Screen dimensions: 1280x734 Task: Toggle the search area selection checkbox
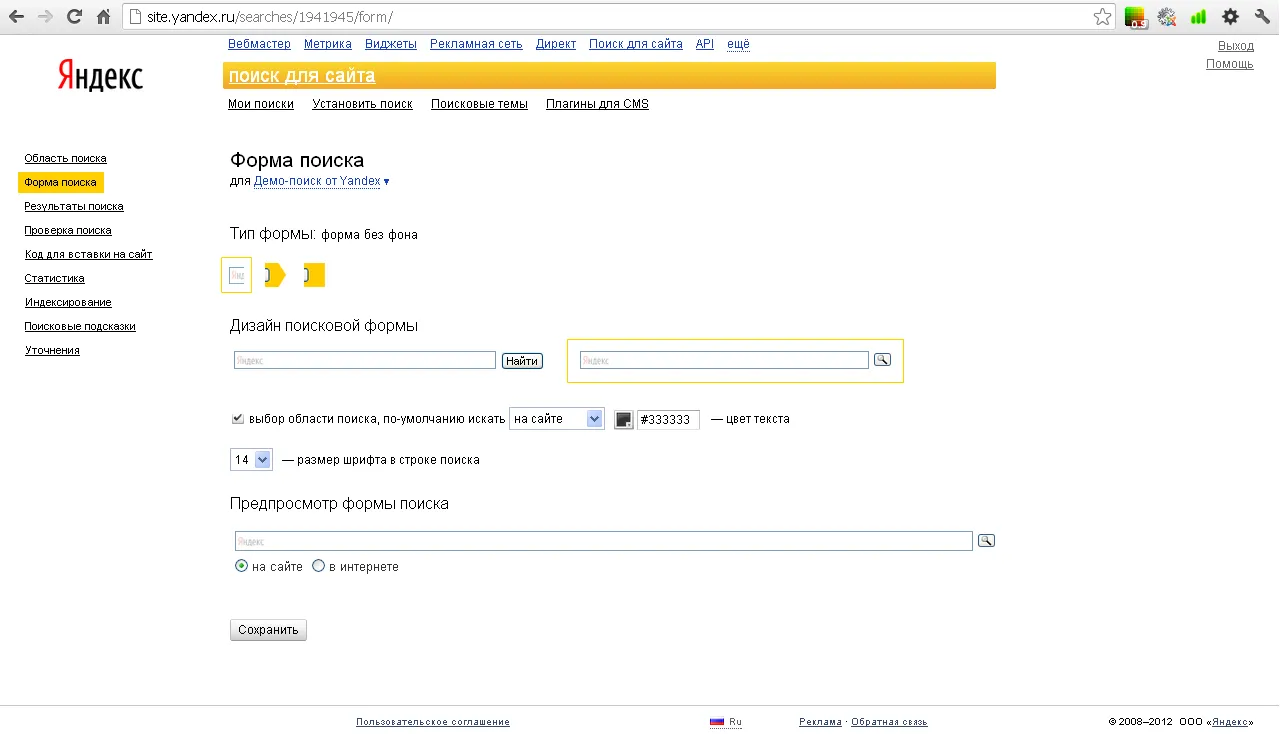(x=238, y=418)
